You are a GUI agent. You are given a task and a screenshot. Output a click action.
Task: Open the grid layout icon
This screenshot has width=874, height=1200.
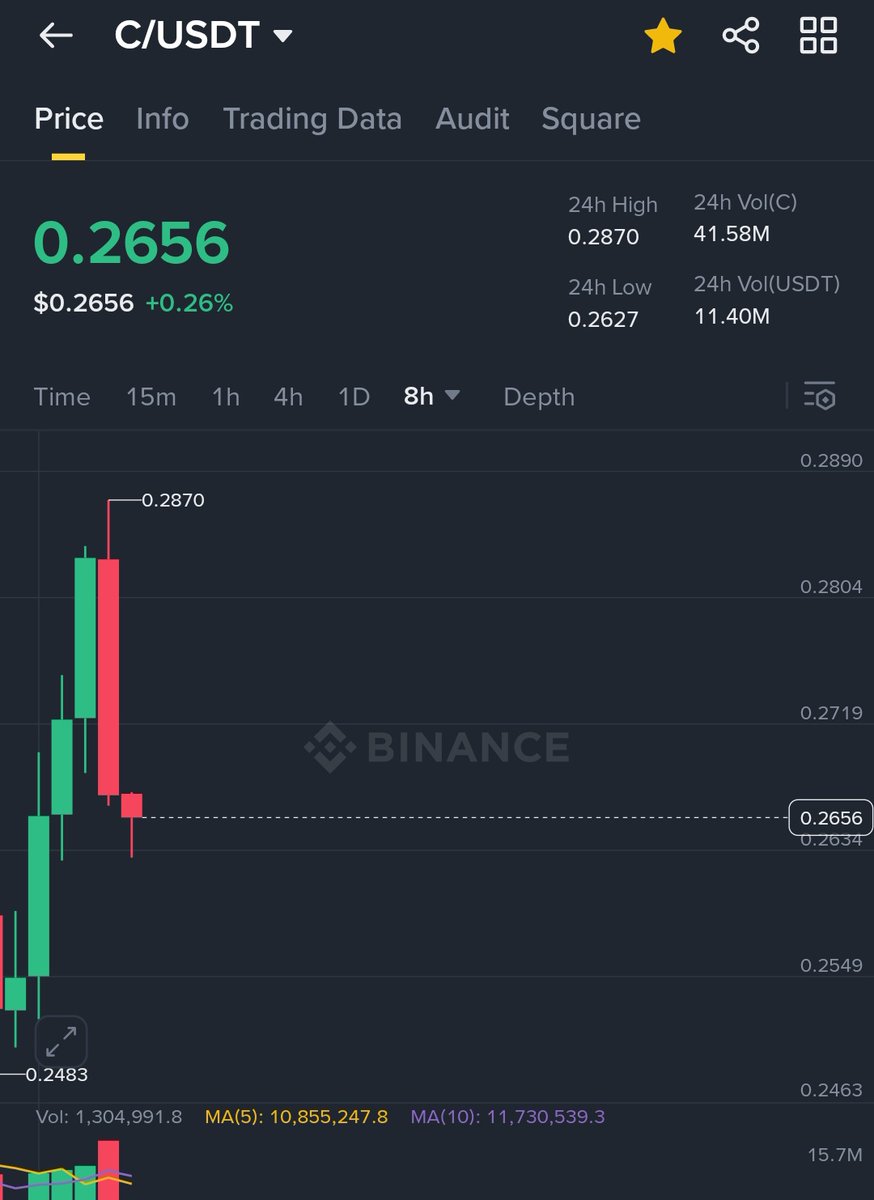coord(818,36)
